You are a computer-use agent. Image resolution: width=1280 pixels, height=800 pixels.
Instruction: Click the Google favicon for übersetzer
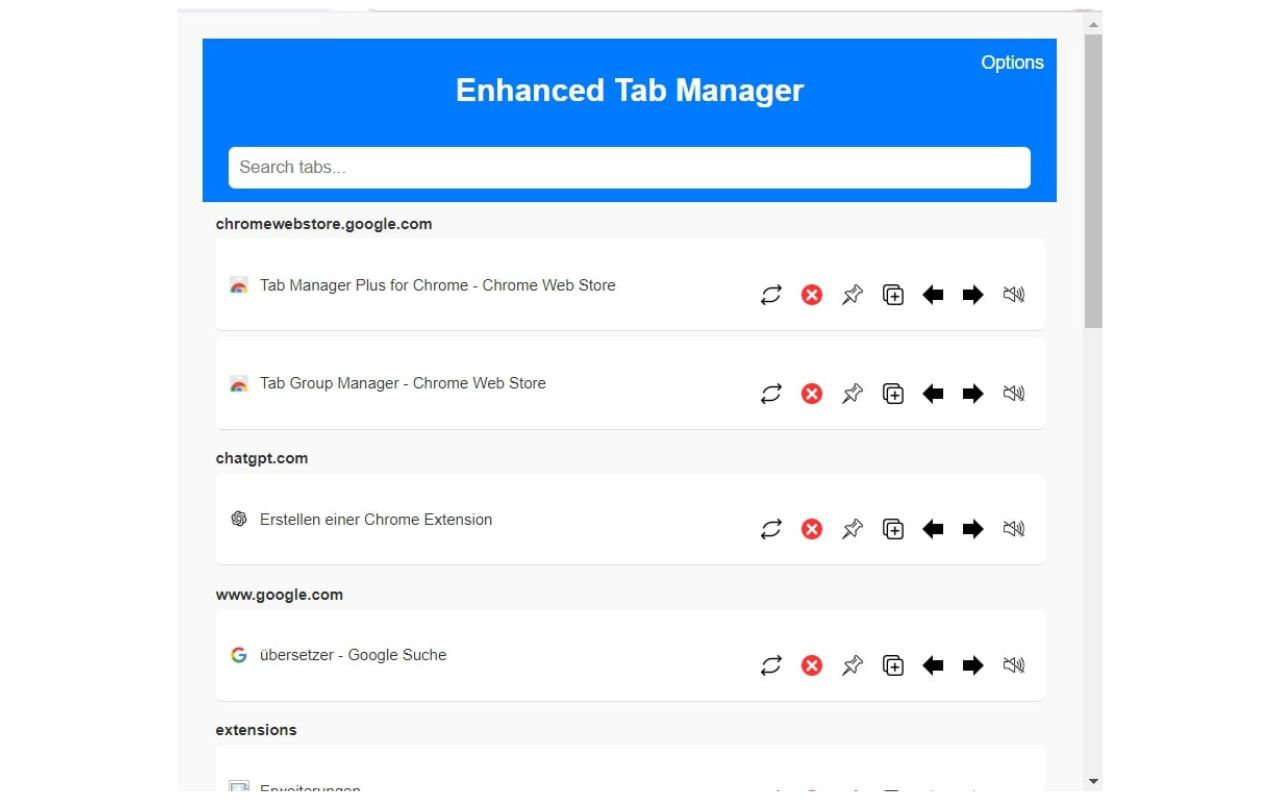[x=238, y=655]
